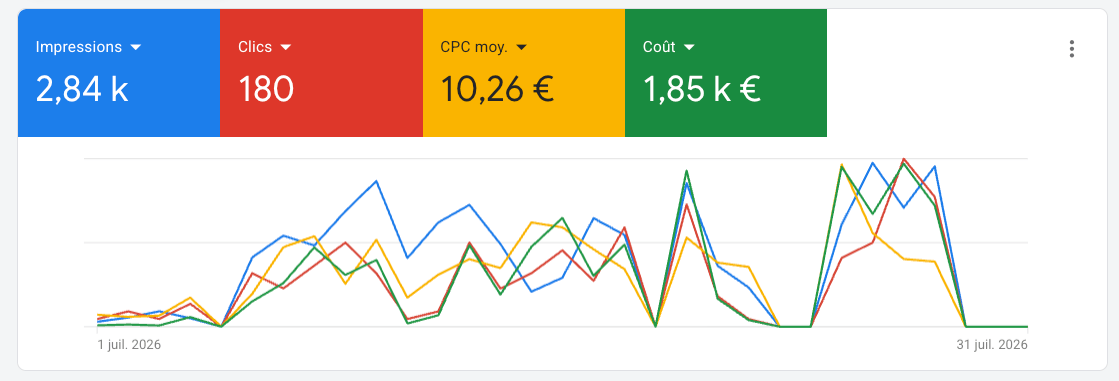The width and height of the screenshot is (1119, 381).
Task: Click the 2,84 k impressions value
Action: [x=82, y=90]
